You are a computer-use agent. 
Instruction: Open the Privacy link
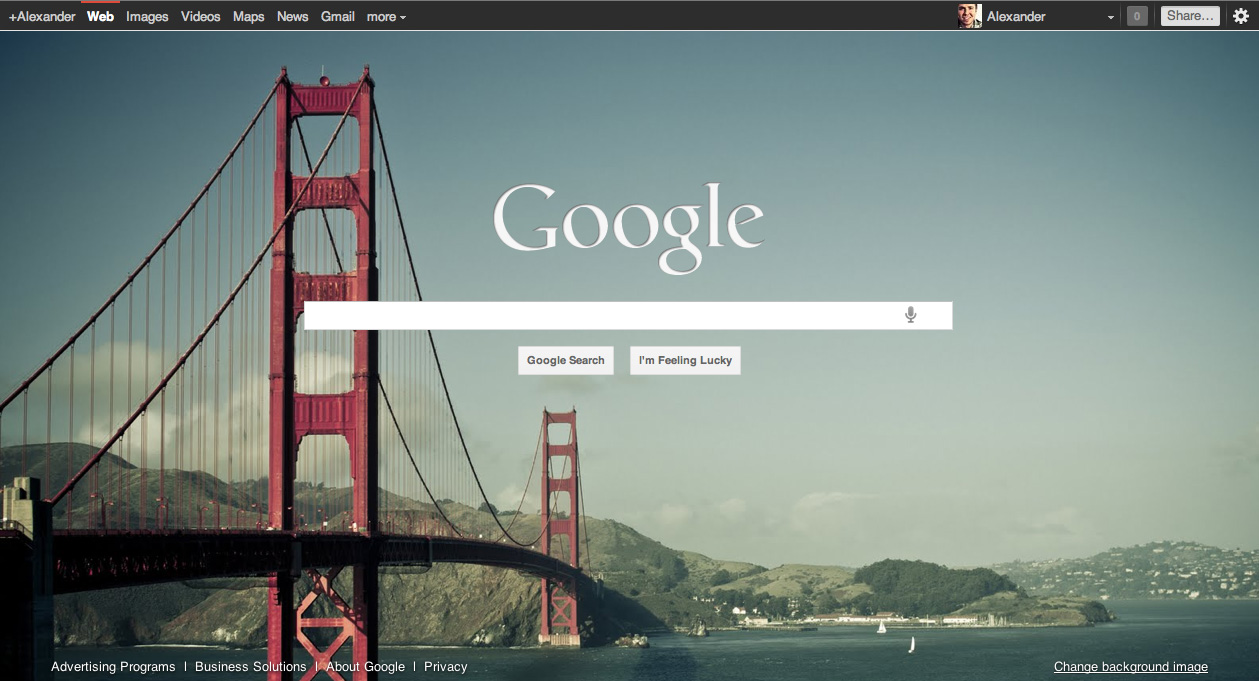[x=445, y=666]
